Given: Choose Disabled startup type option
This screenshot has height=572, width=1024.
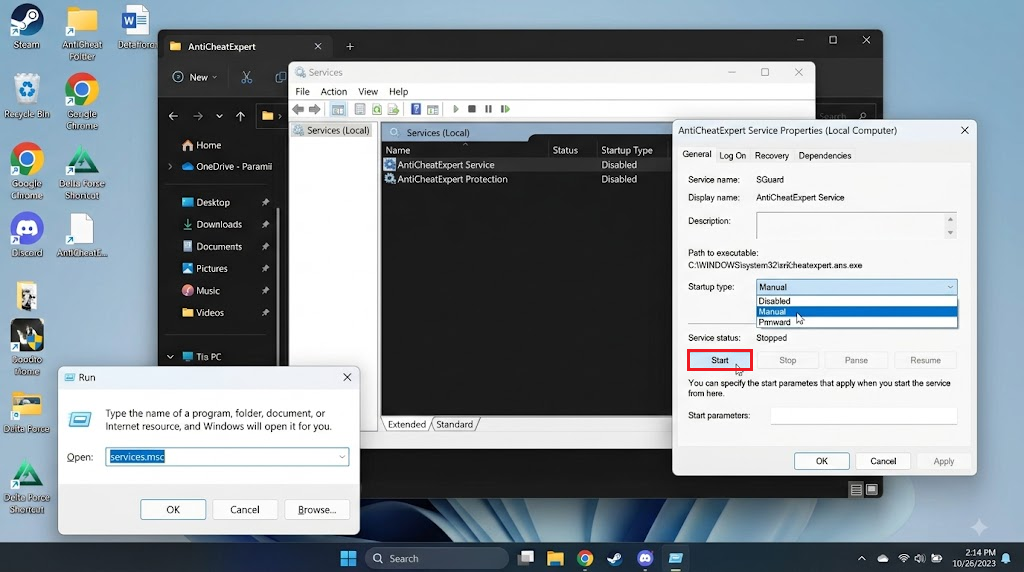Looking at the screenshot, I should pyautogui.click(x=857, y=301).
